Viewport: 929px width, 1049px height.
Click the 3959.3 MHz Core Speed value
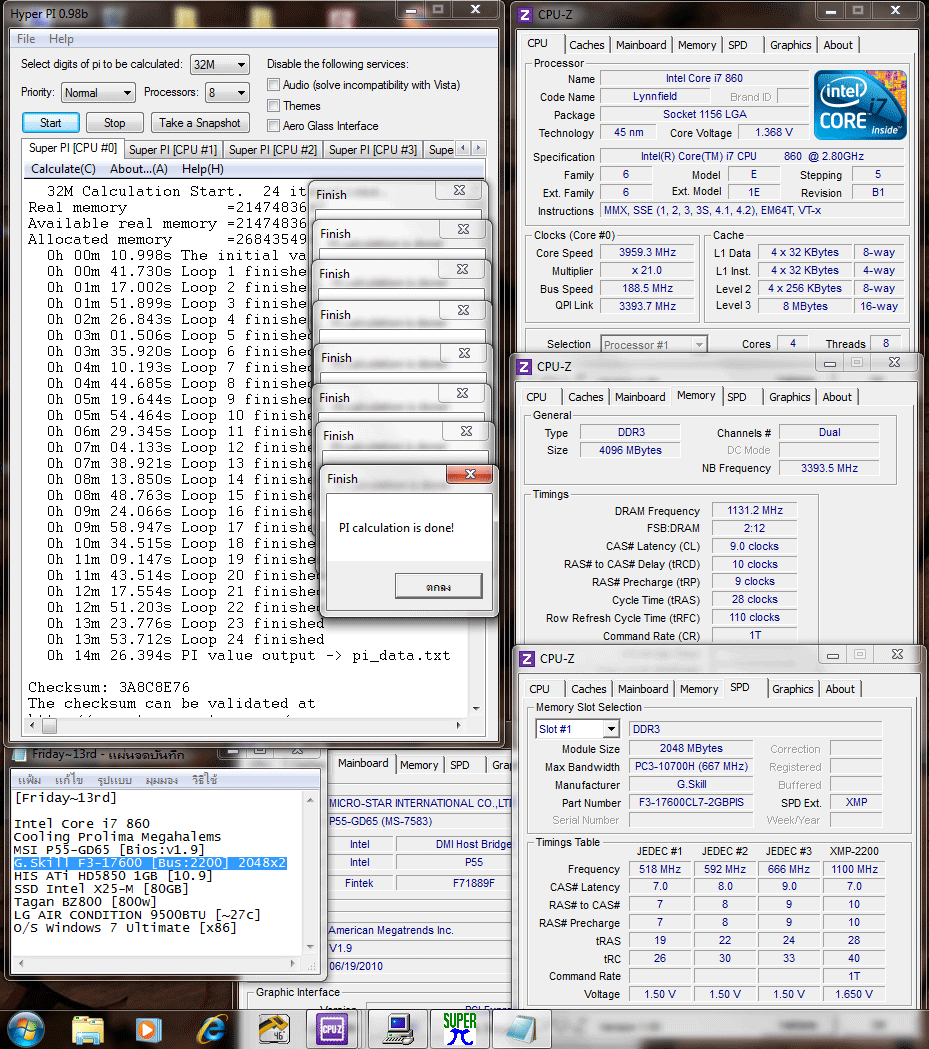647,253
